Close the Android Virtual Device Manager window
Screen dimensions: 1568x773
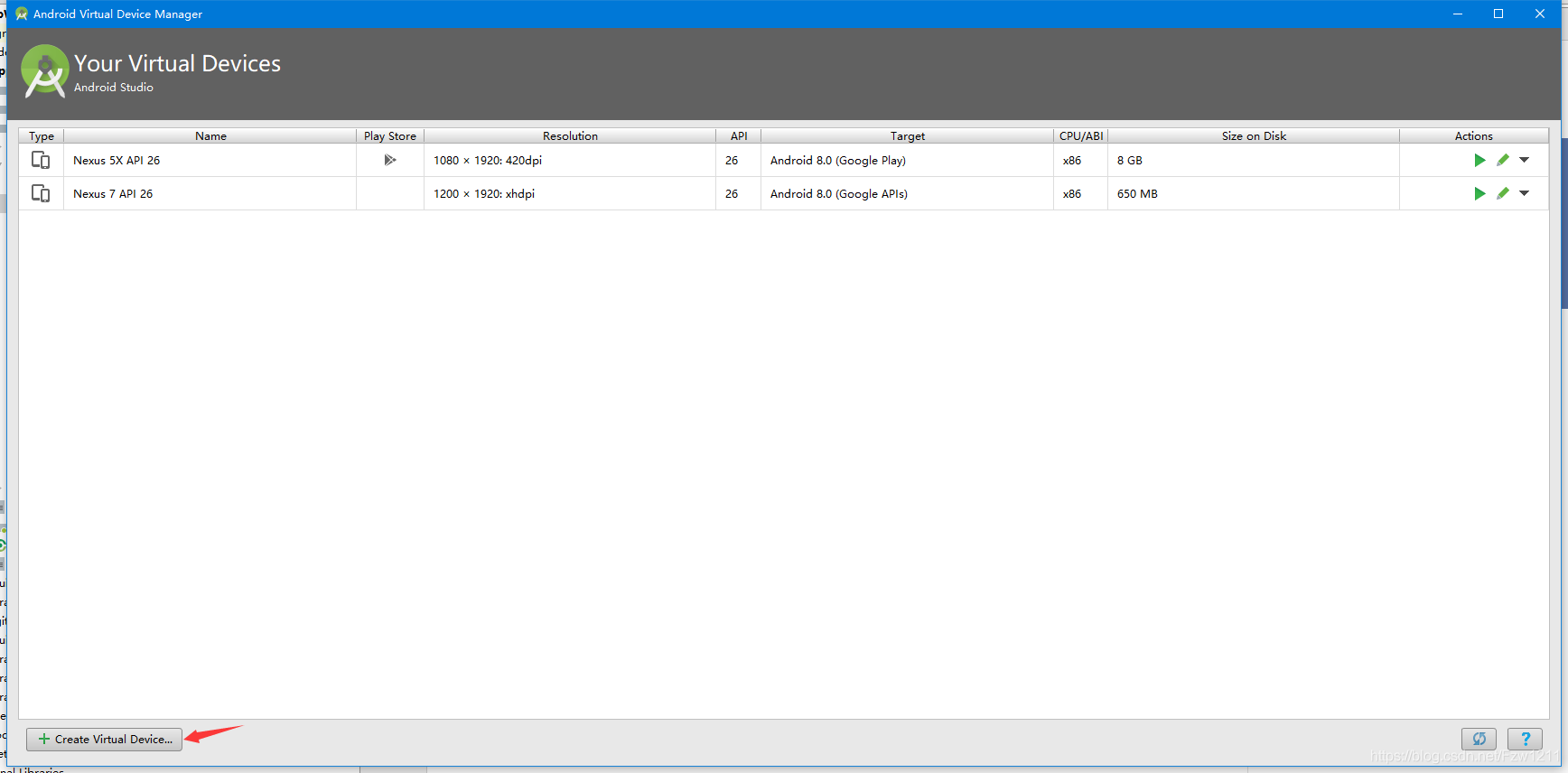(x=1540, y=14)
